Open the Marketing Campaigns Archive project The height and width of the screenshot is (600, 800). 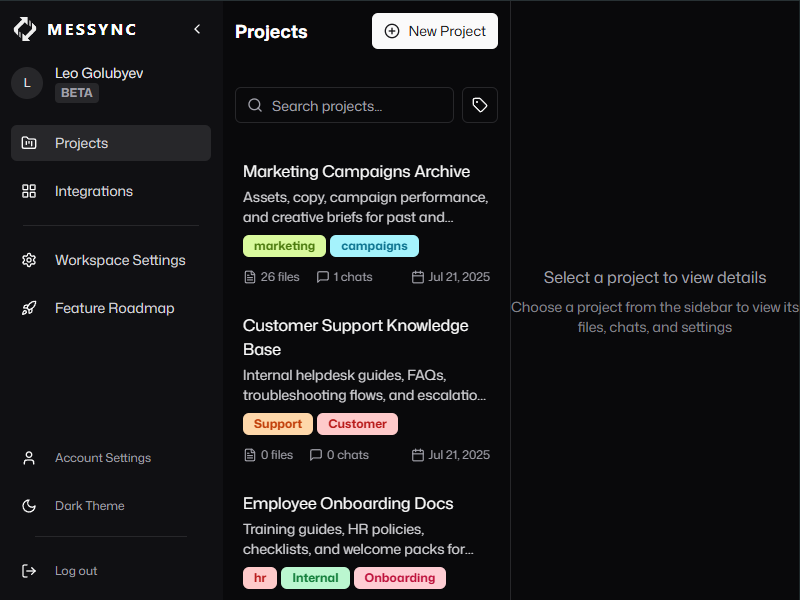(356, 172)
